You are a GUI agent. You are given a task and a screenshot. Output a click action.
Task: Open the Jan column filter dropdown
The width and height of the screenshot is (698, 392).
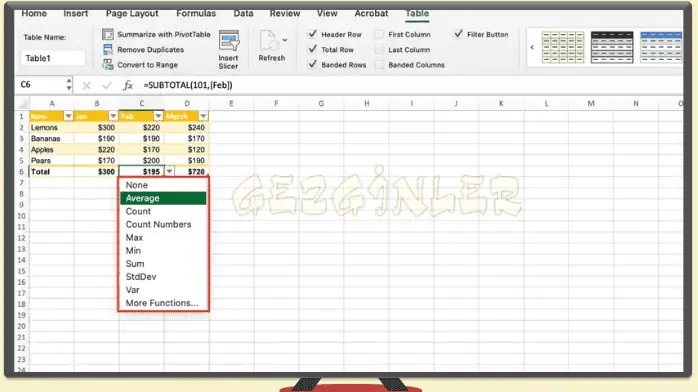tap(113, 116)
